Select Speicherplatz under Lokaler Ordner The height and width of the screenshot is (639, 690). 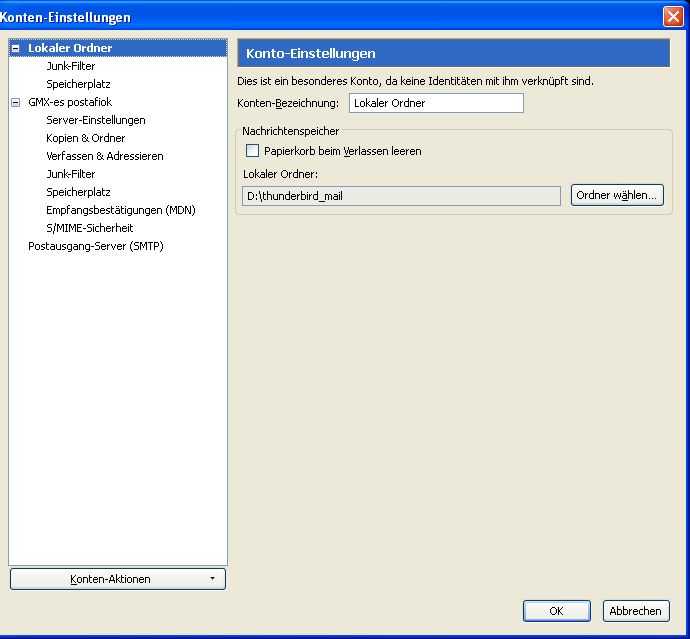point(78,84)
